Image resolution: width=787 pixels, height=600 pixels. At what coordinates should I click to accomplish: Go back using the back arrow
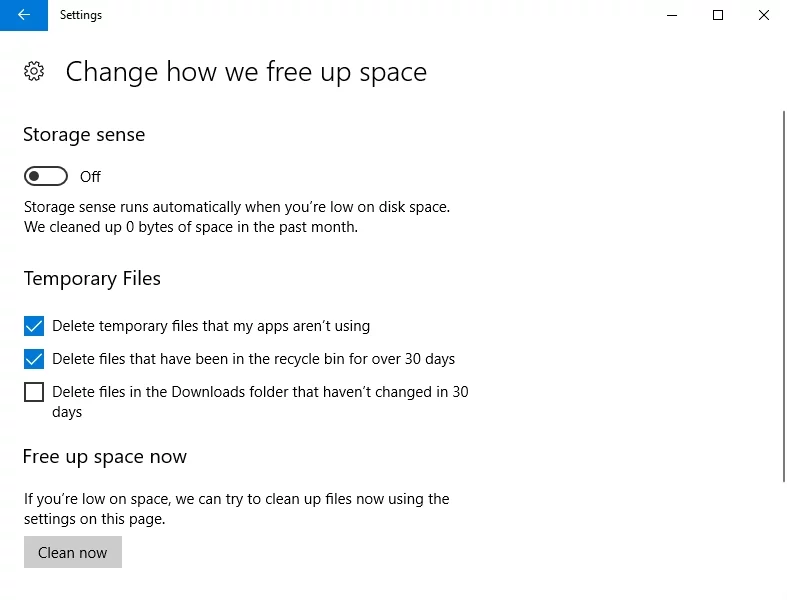tap(24, 15)
